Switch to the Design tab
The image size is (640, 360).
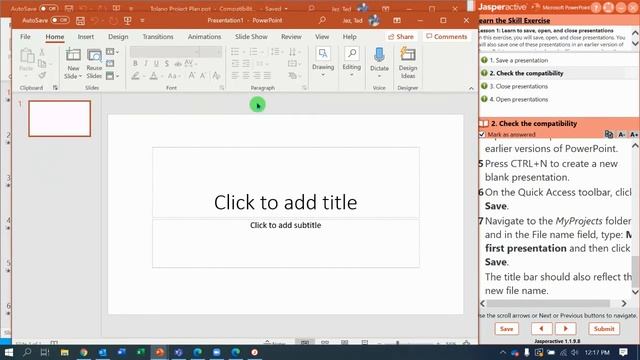point(118,37)
